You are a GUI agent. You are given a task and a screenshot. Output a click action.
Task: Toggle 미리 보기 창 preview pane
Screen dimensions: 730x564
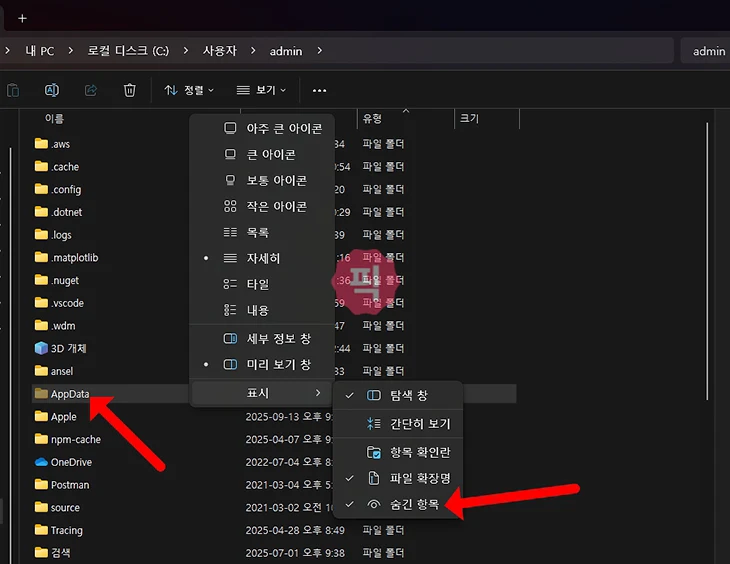tap(262, 364)
